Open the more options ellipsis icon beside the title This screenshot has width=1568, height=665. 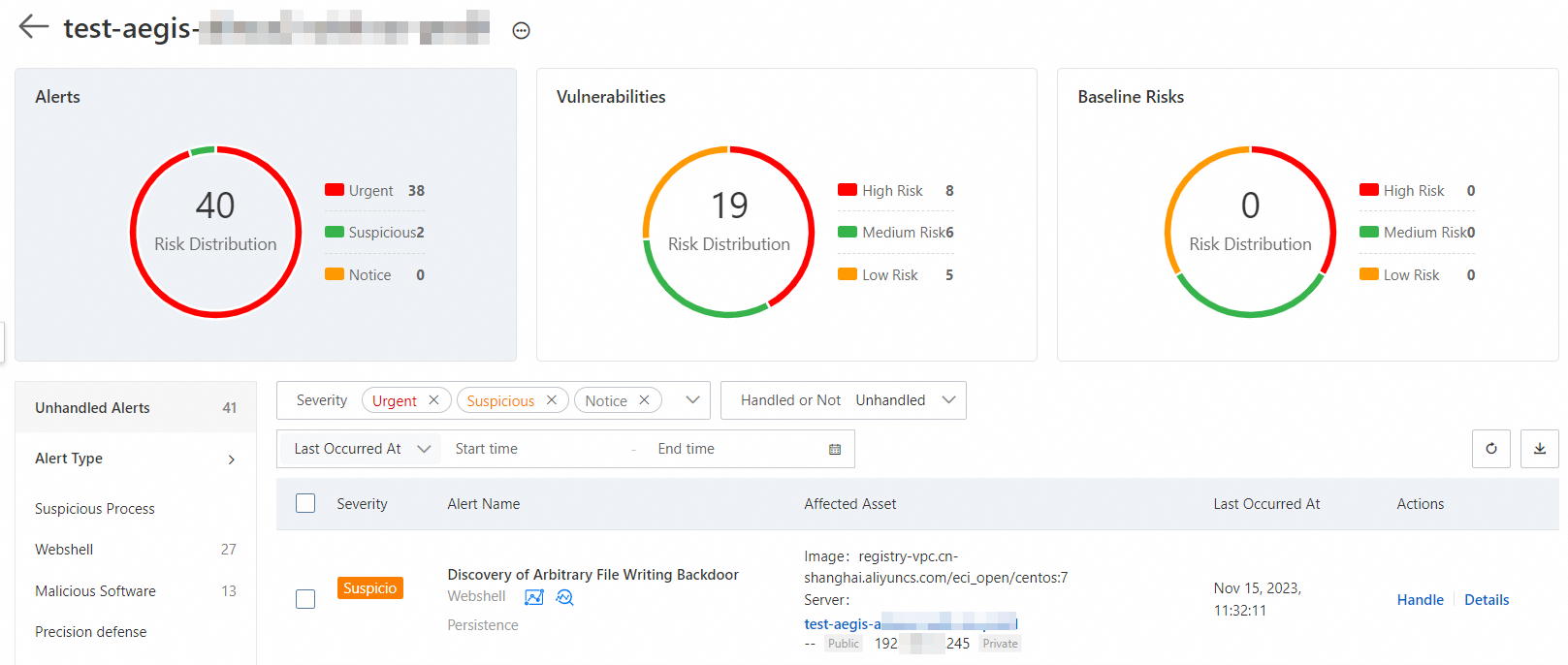pos(521,31)
